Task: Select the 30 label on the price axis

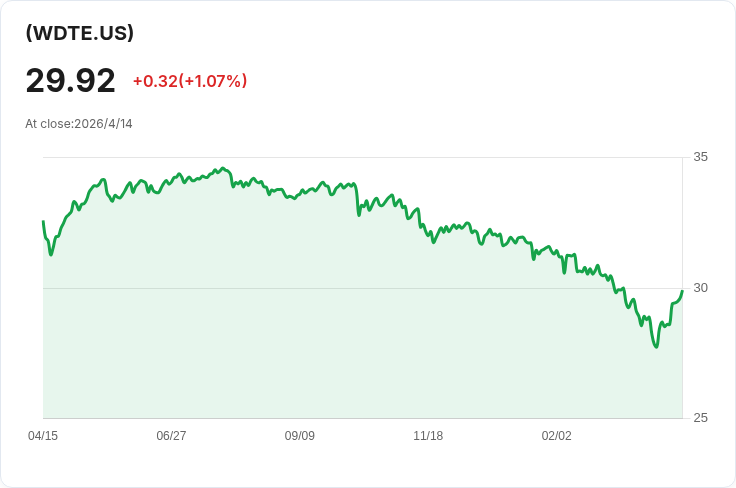Action: [700, 288]
